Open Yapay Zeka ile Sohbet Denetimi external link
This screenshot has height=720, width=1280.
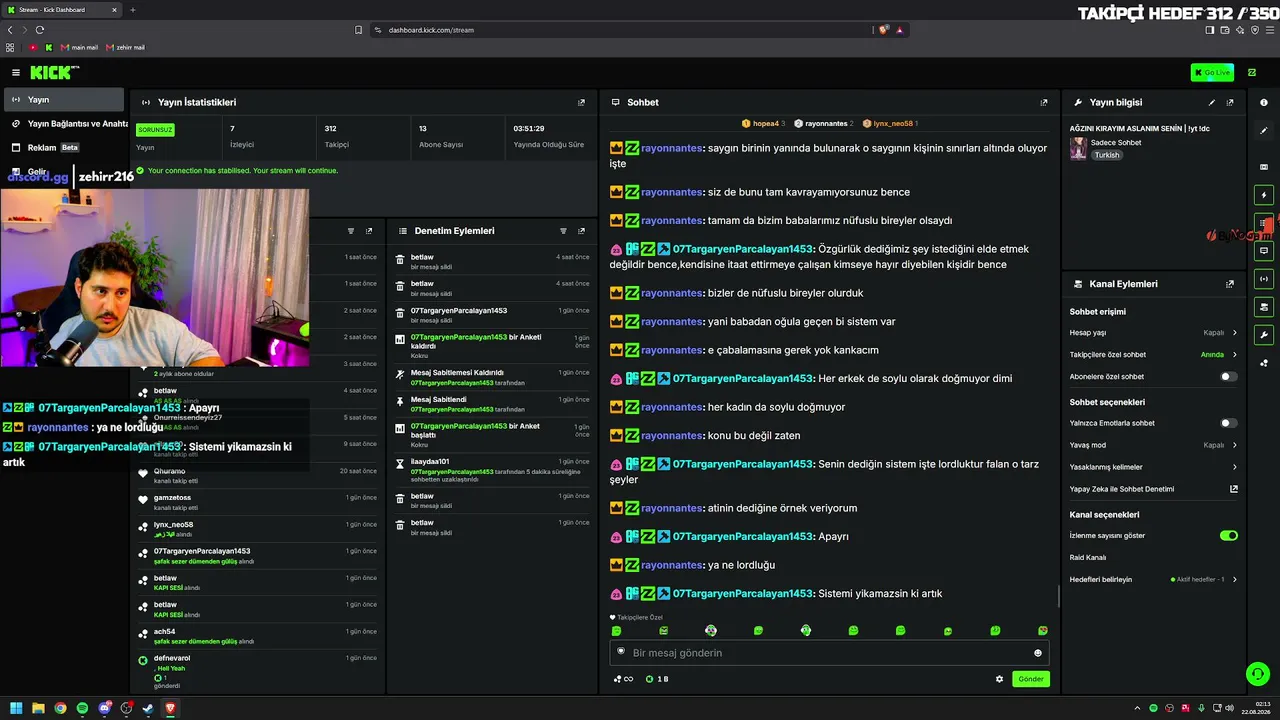point(1234,489)
